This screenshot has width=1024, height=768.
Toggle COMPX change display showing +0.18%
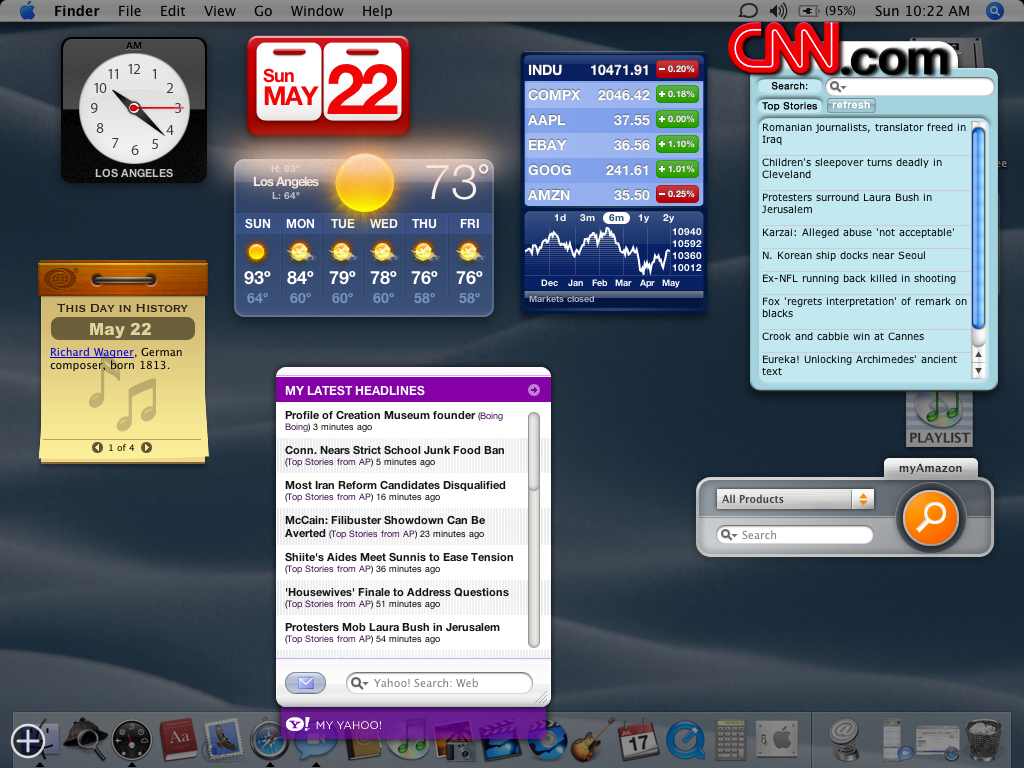[677, 94]
